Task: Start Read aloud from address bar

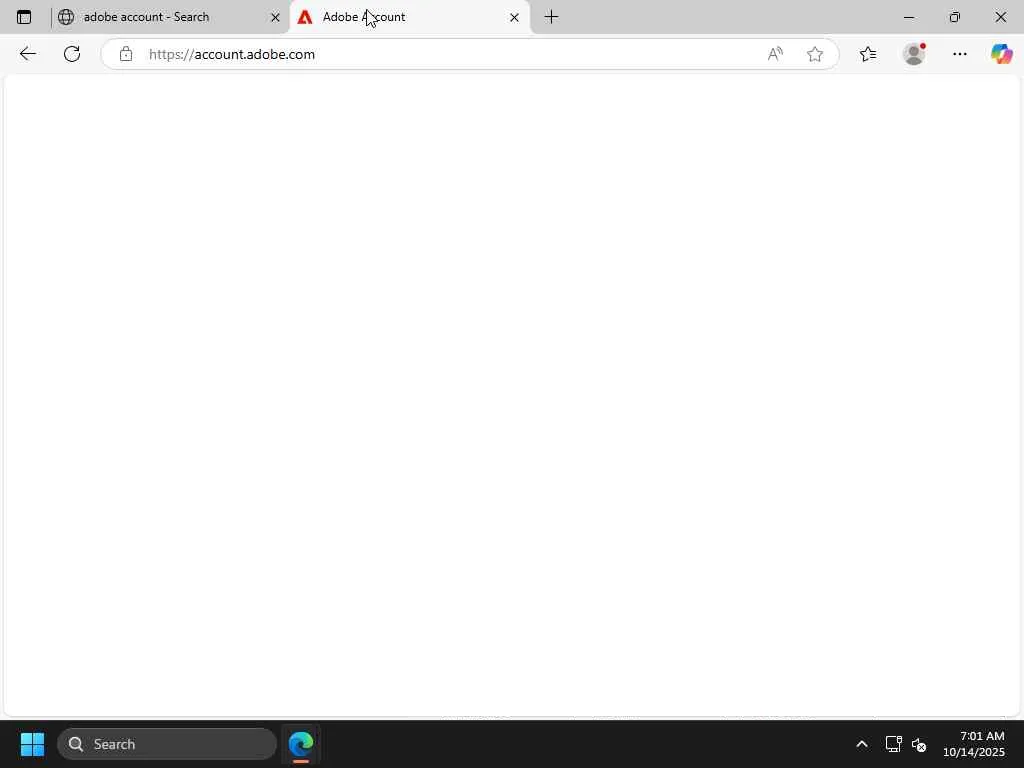Action: coord(775,54)
